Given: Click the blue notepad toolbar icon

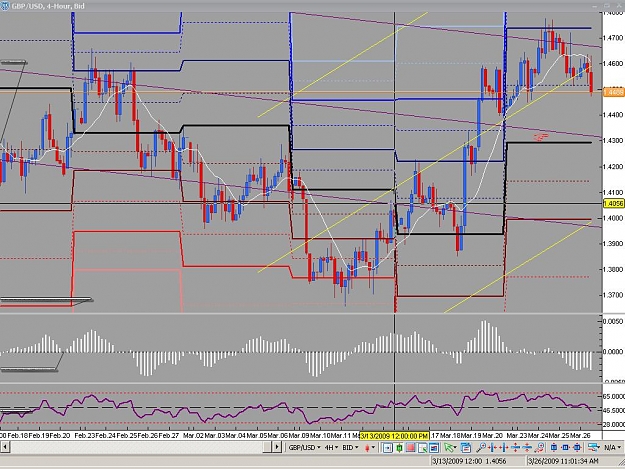Looking at the screenshot, I should coord(466,447).
